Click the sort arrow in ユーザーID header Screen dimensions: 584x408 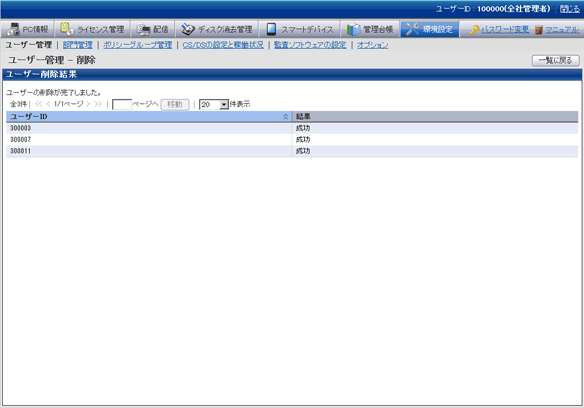[x=286, y=117]
